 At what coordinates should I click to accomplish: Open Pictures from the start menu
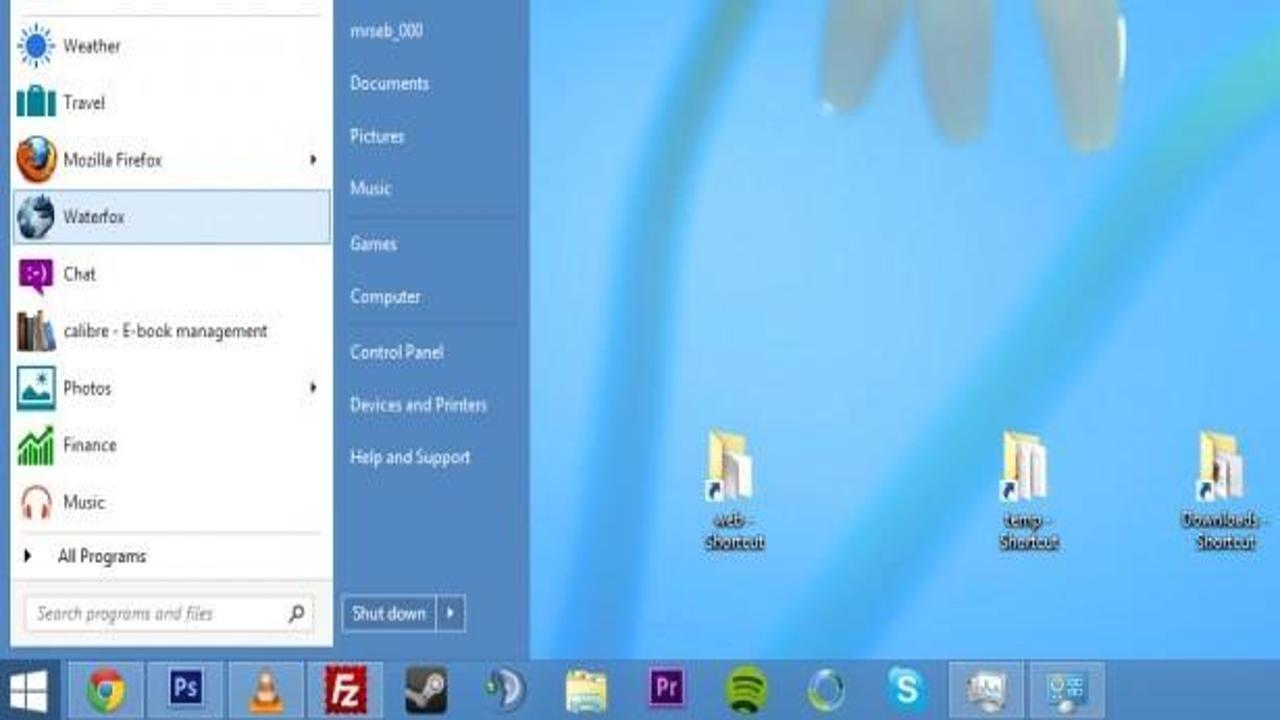(x=377, y=136)
